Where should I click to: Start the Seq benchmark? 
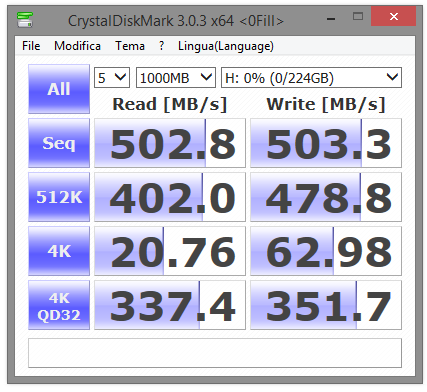tap(59, 143)
